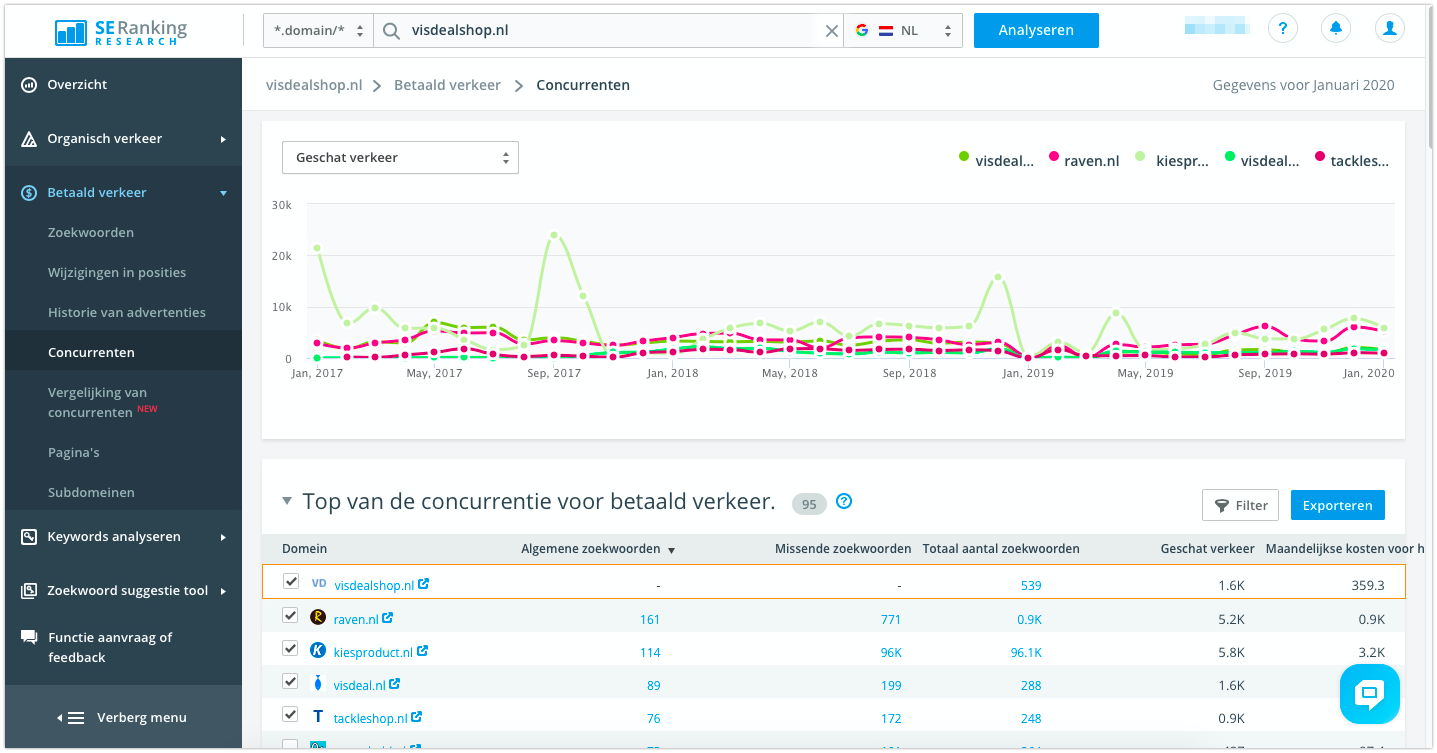Click the help question mark icon in header
Viewport: 1437px width, 753px height.
pos(1283,29)
